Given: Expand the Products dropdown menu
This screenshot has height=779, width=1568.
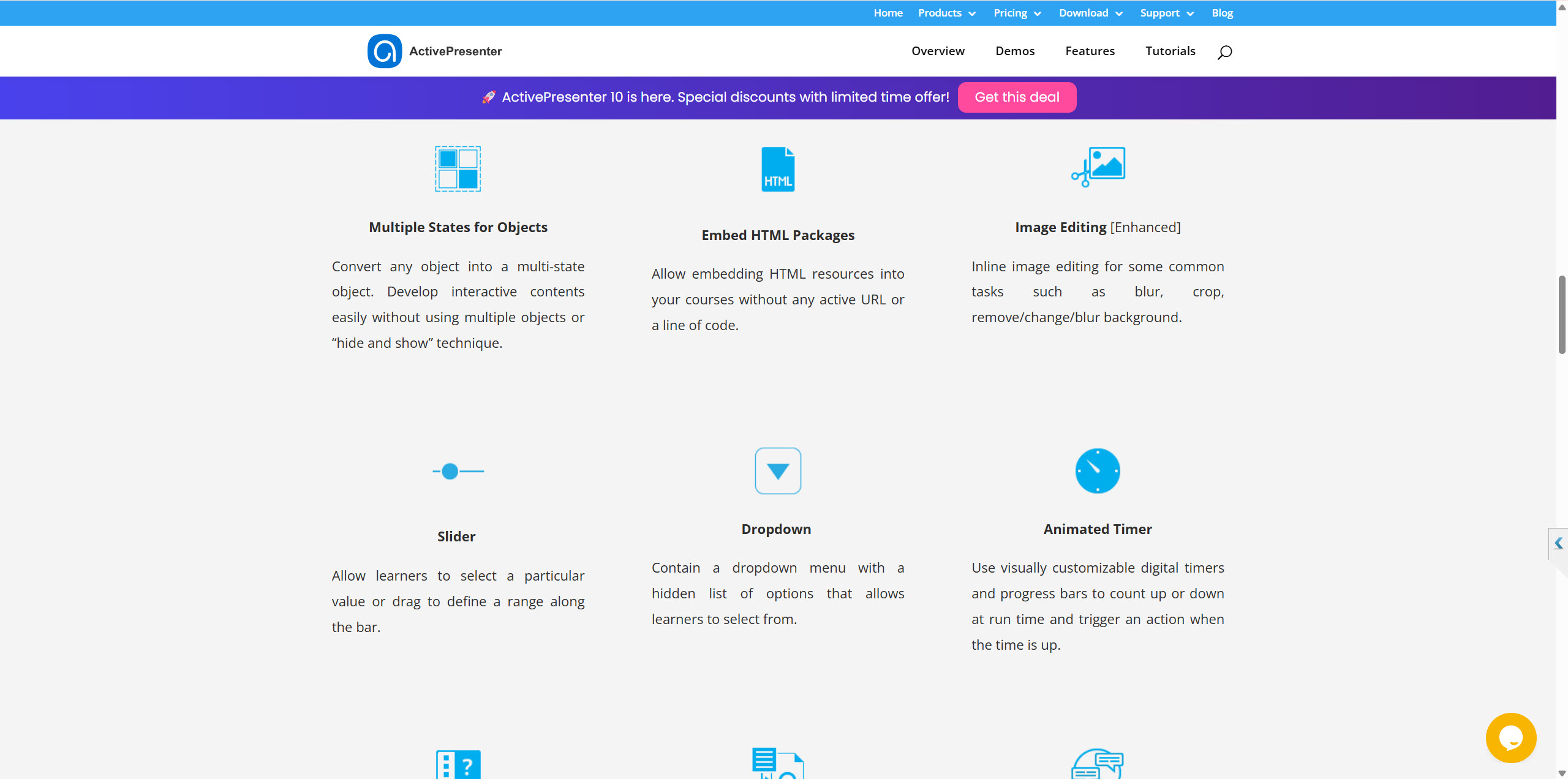Looking at the screenshot, I should pos(946,13).
